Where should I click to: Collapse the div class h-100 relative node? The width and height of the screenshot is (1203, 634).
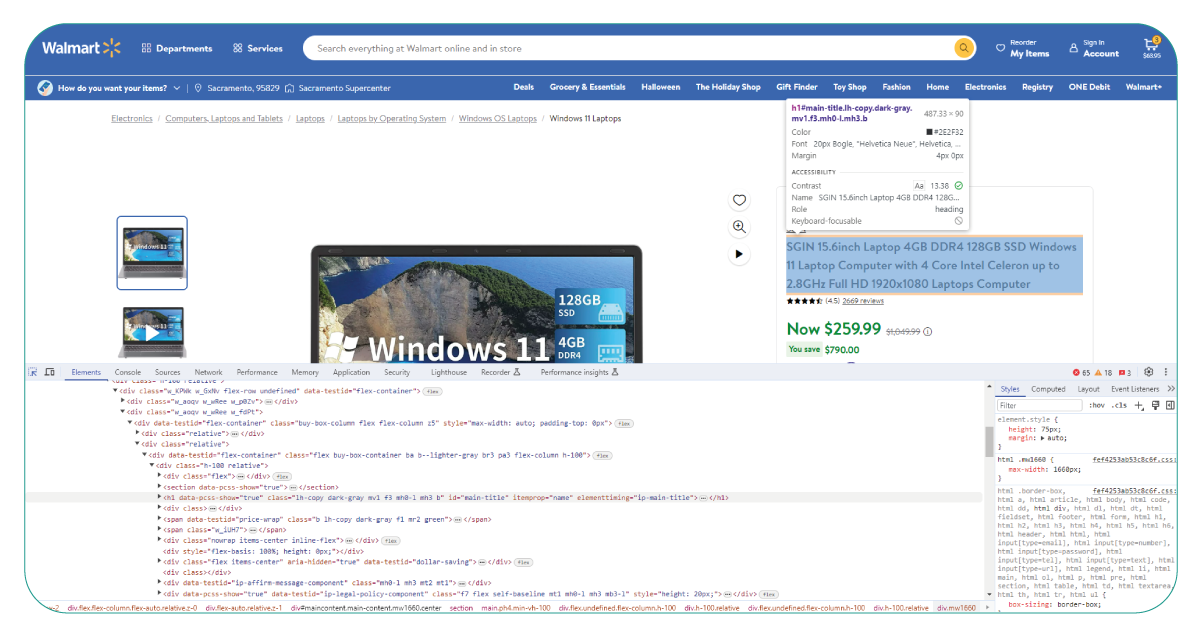point(152,465)
